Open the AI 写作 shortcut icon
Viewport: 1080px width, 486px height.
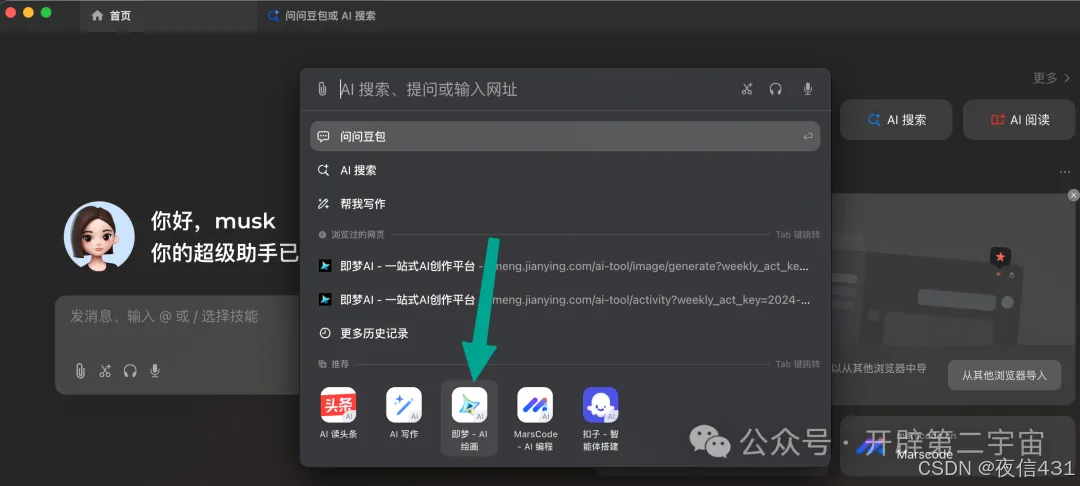coord(404,405)
